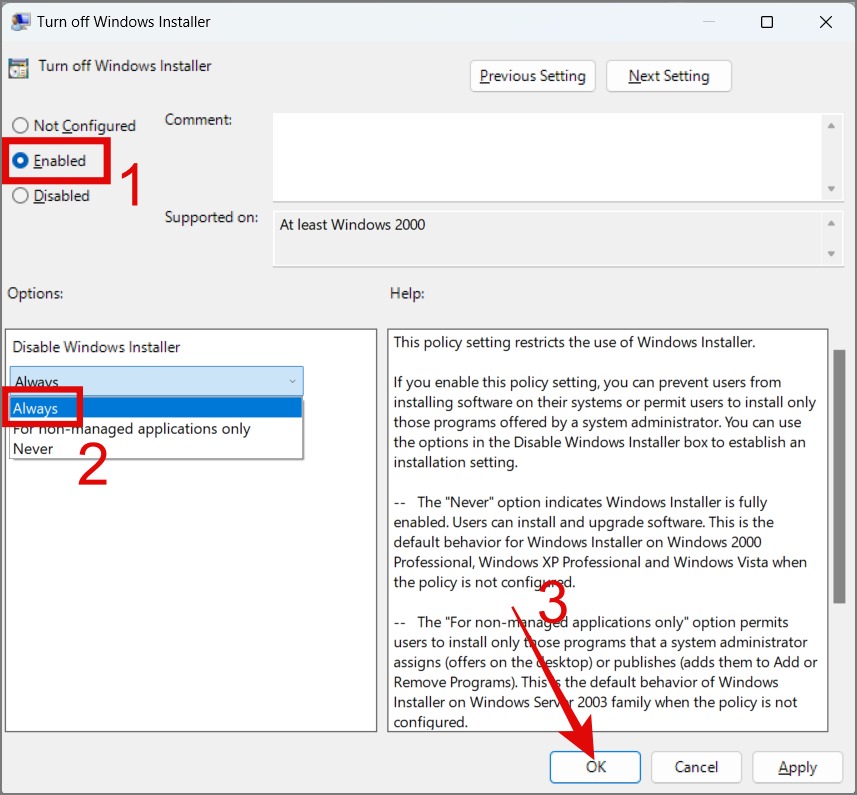Screen dimensions: 857x795
Task: Go to Previous Setting
Action: tap(532, 76)
